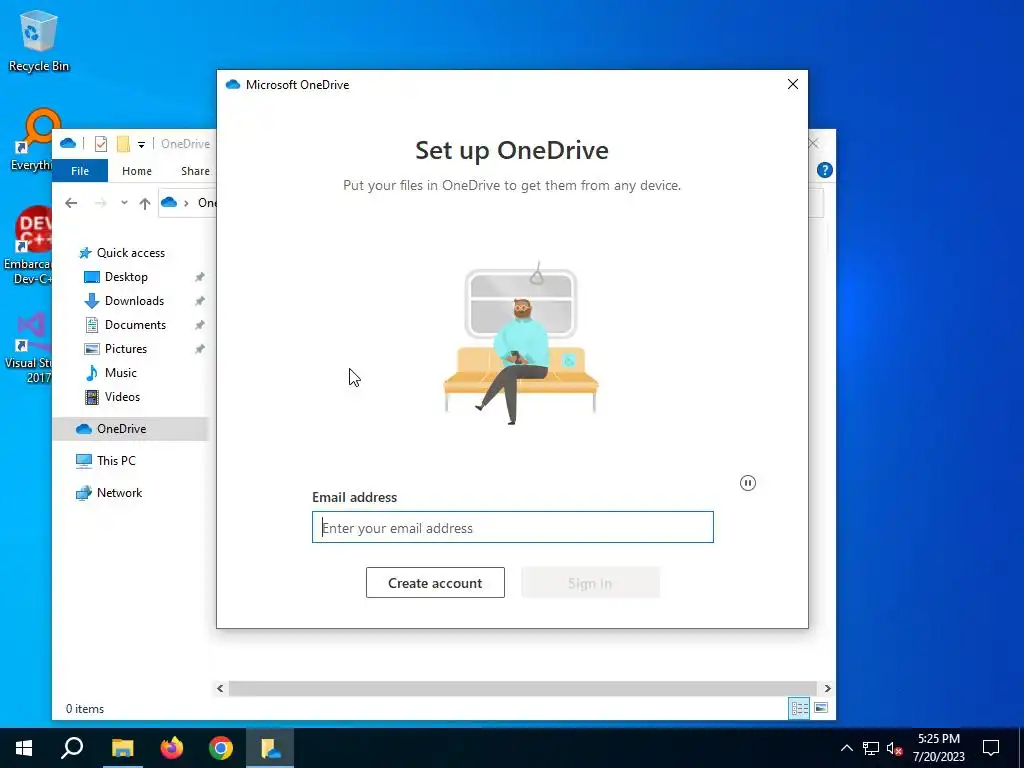This screenshot has height=768, width=1024.
Task: Click the greyed-out Sign in button
Action: [590, 583]
